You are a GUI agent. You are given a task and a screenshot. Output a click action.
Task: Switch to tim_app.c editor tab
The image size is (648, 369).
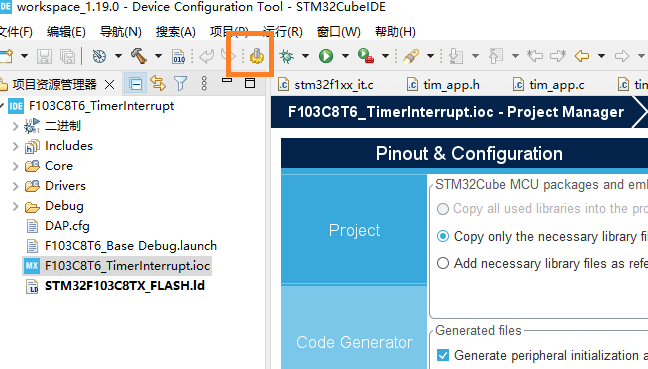[549, 85]
